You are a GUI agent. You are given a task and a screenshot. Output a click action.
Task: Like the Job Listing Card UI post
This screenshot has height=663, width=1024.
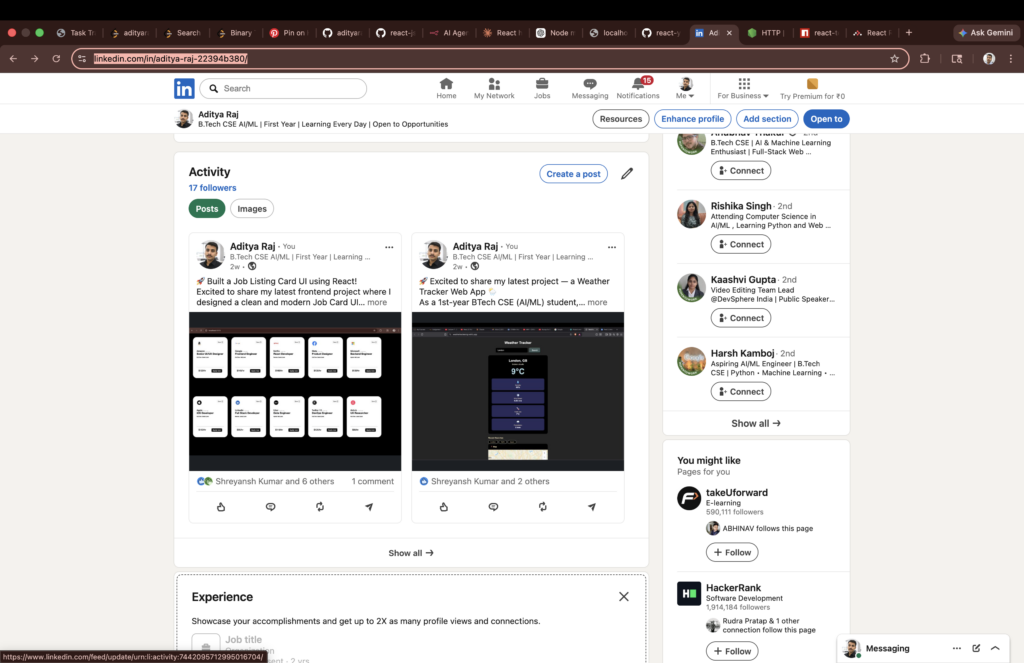pyautogui.click(x=221, y=507)
